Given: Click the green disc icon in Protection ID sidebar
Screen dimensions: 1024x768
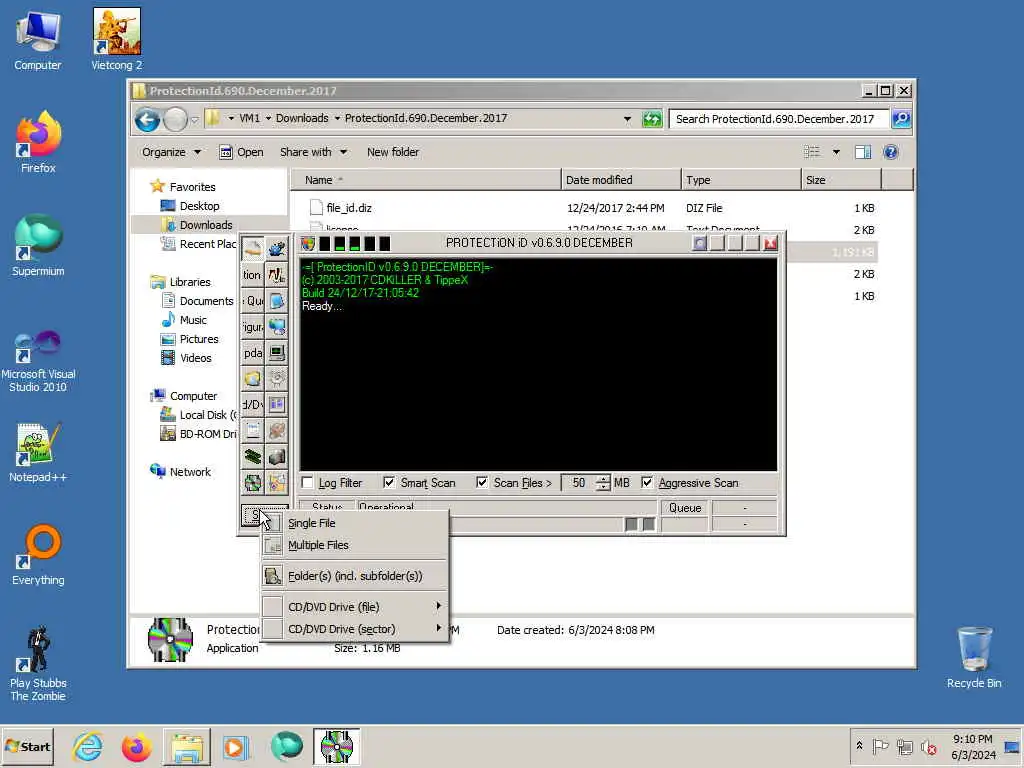Looking at the screenshot, I should coord(253,483).
